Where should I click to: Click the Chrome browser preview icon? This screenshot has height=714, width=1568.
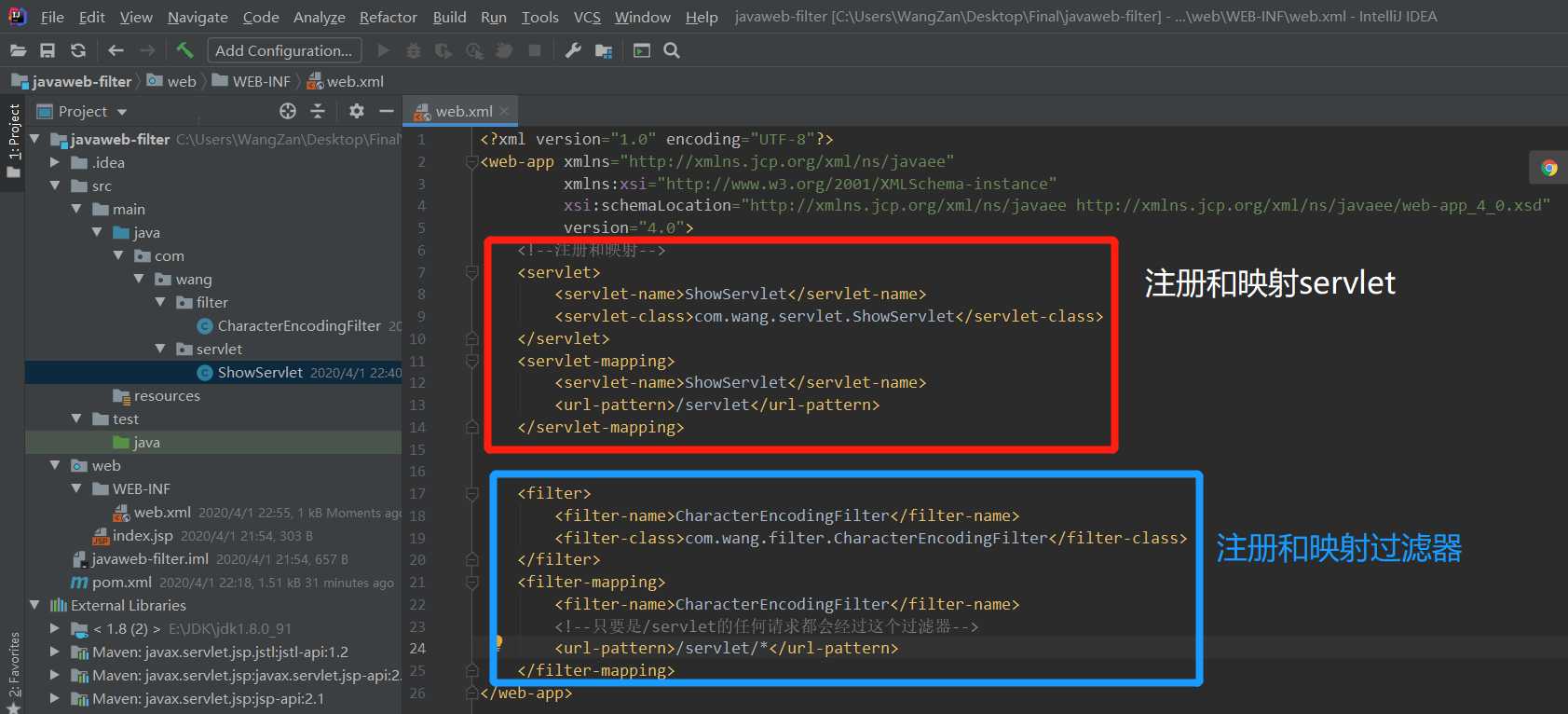click(x=1548, y=168)
